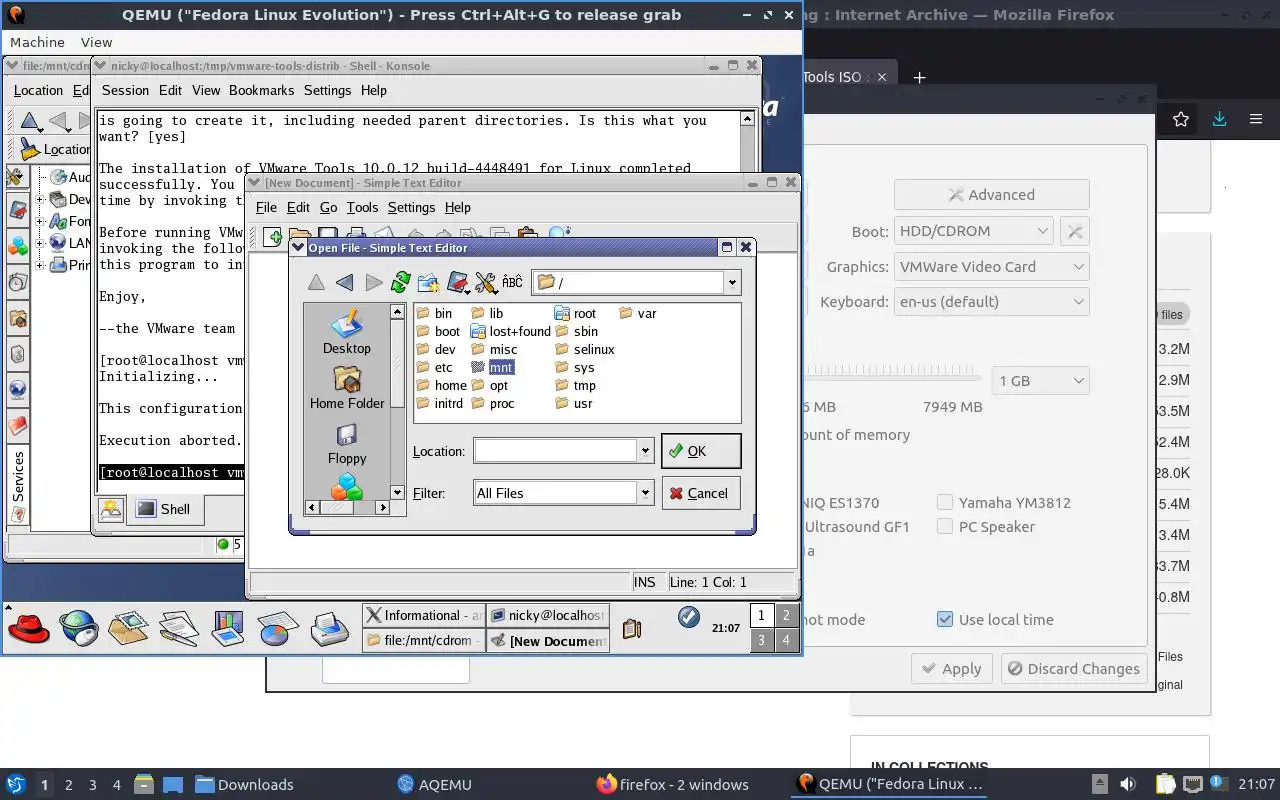Click Cancel in Open File dialog
Screen dimensions: 1280x800
pyautogui.click(x=701, y=493)
